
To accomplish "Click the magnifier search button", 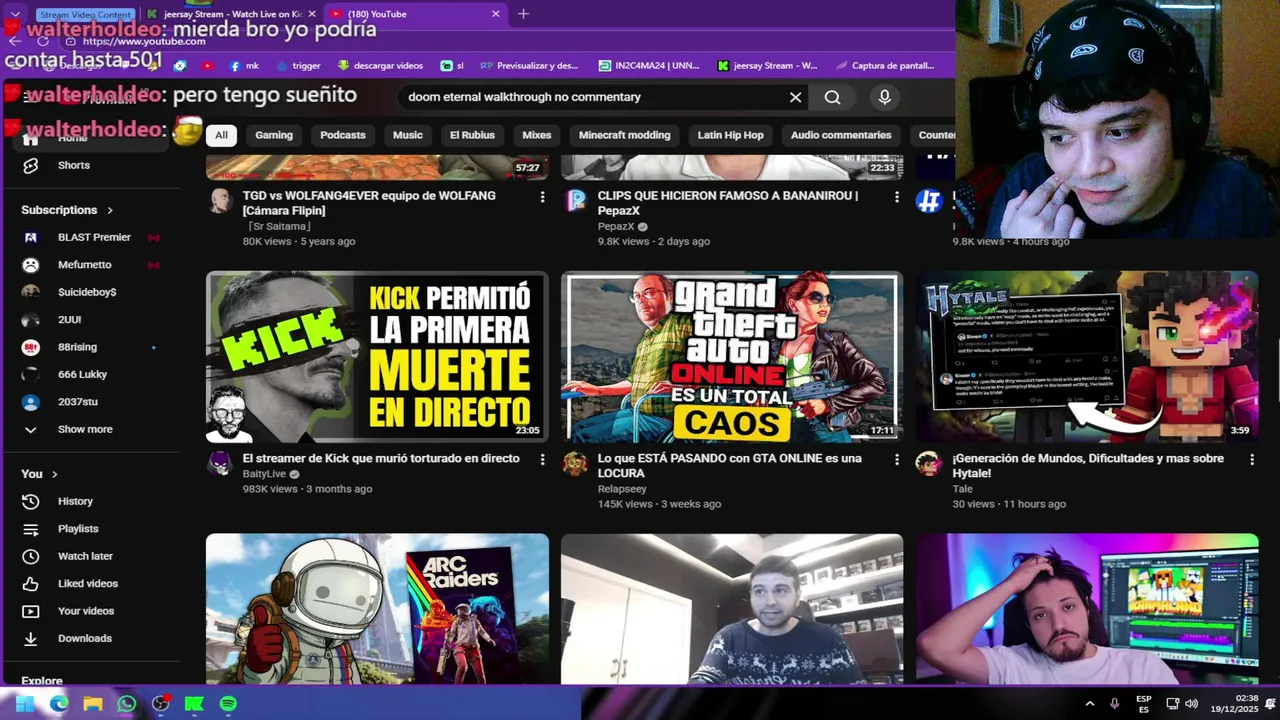I will [832, 97].
